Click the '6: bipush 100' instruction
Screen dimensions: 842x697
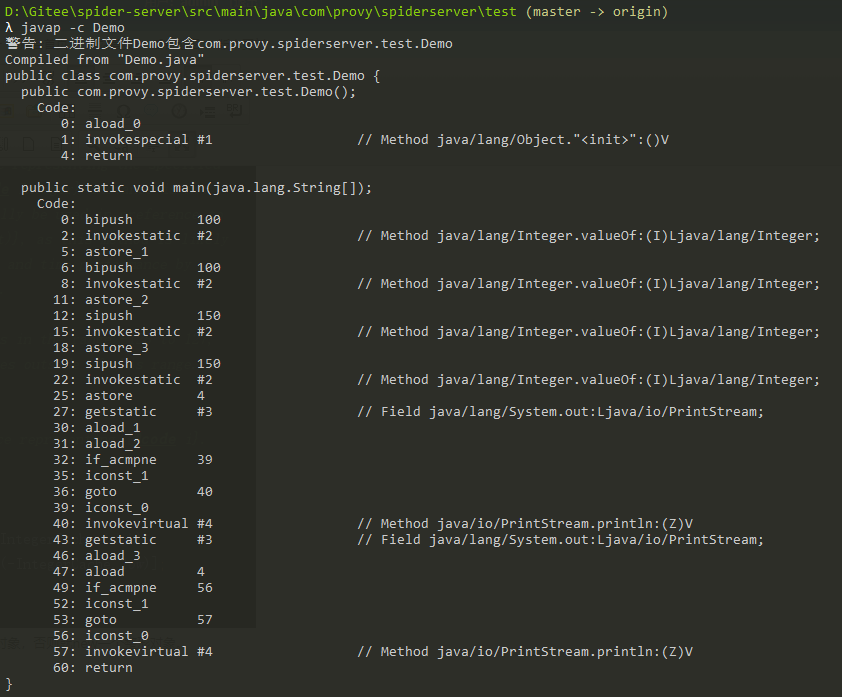click(141, 268)
